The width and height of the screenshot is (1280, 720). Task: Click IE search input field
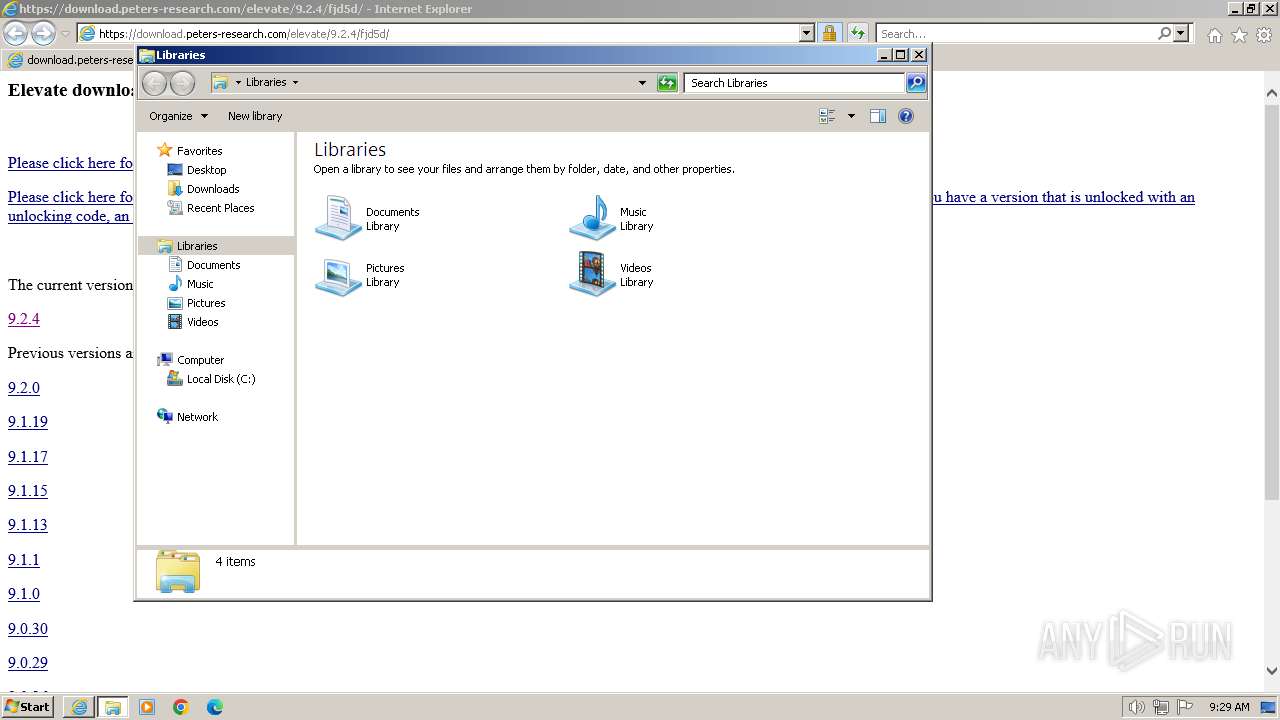point(1016,33)
